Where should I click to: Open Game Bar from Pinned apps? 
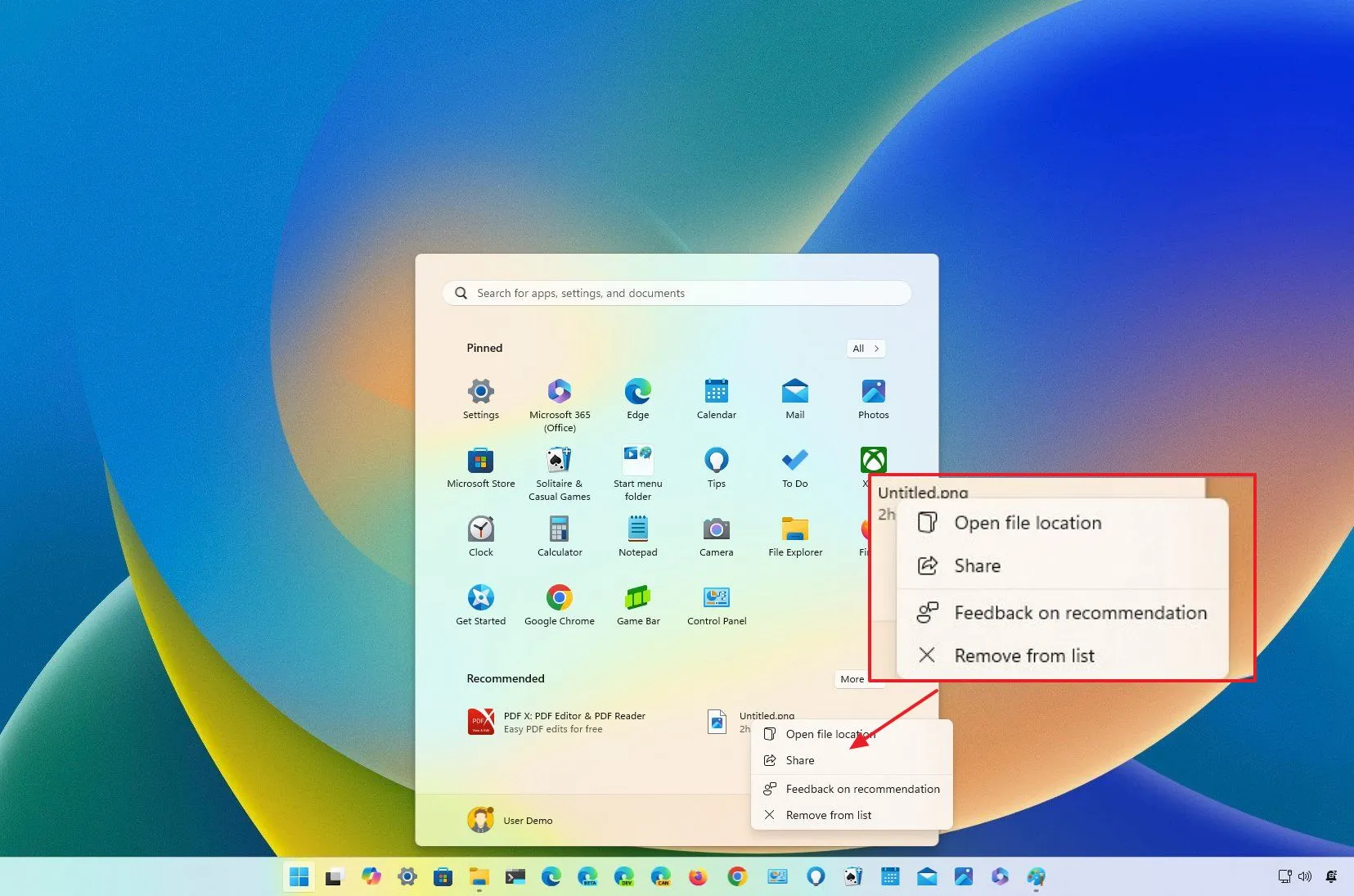638,606
